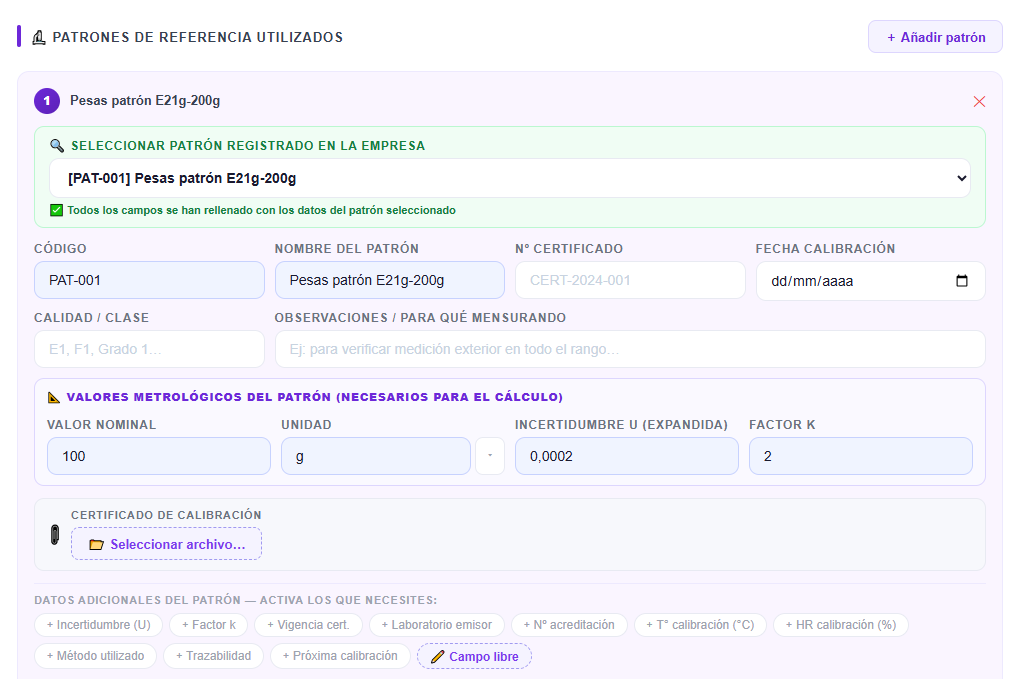The height and width of the screenshot is (679, 1012).
Task: Click the Calidad / Clase input
Action: click(x=149, y=349)
